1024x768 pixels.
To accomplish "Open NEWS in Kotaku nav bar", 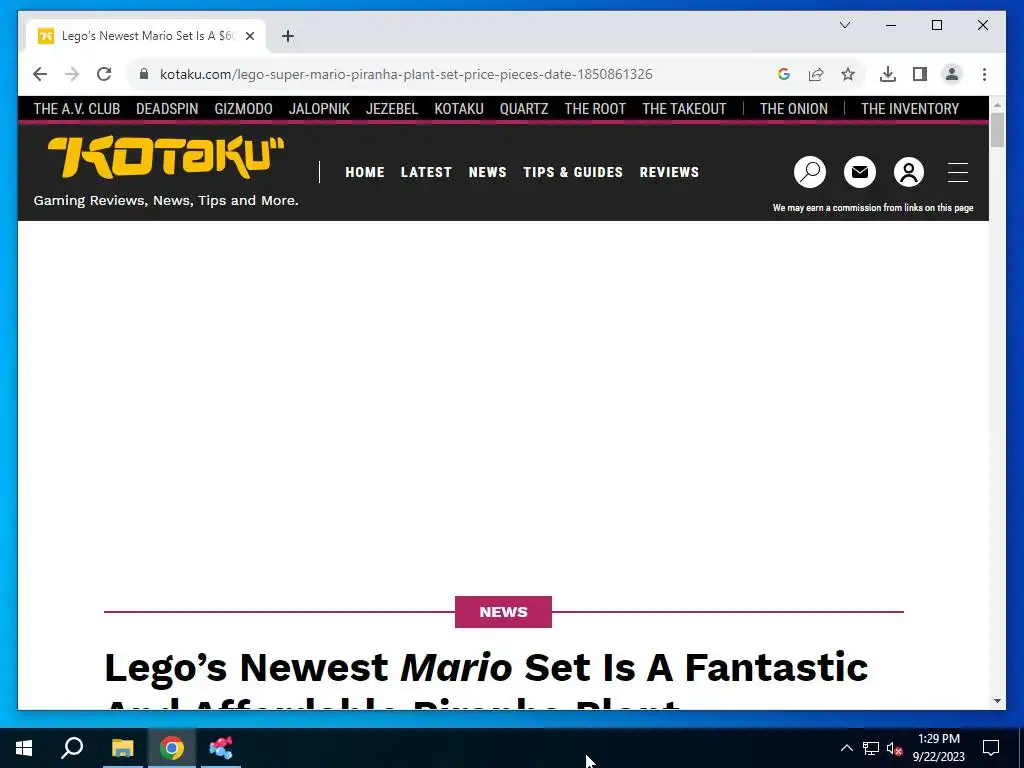I will (x=487, y=172).
